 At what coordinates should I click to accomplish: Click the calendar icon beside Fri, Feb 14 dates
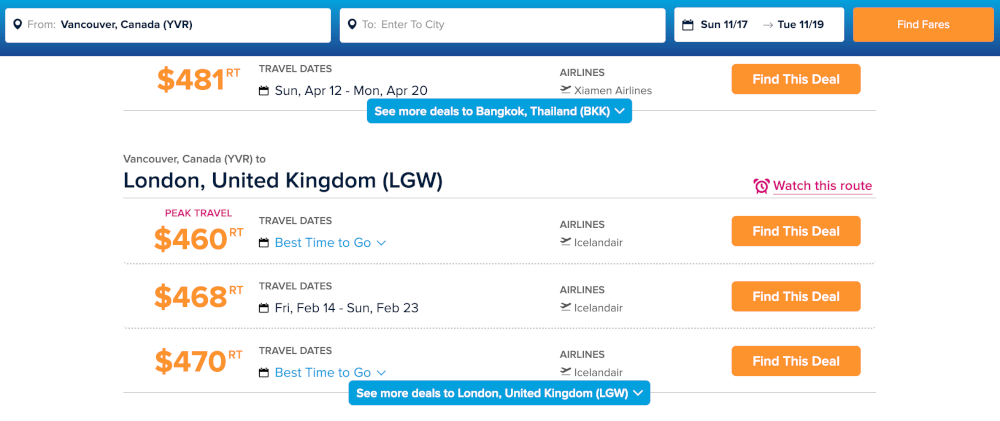(x=264, y=308)
